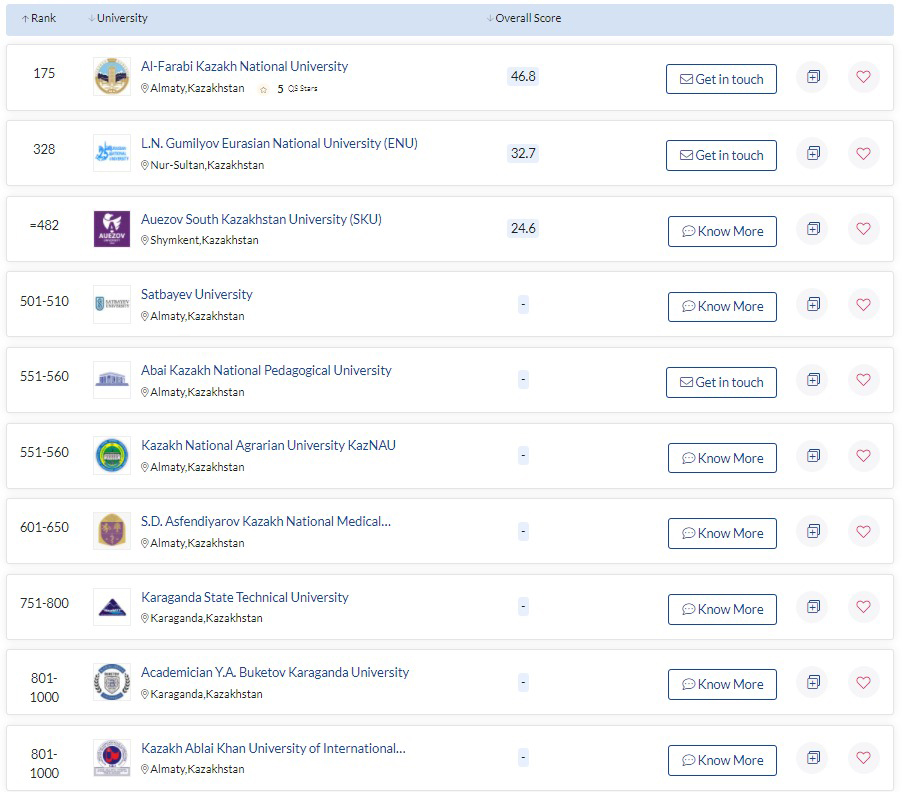The image size is (910, 792).
Task: Click overall score 46.8
Action: pos(523,77)
